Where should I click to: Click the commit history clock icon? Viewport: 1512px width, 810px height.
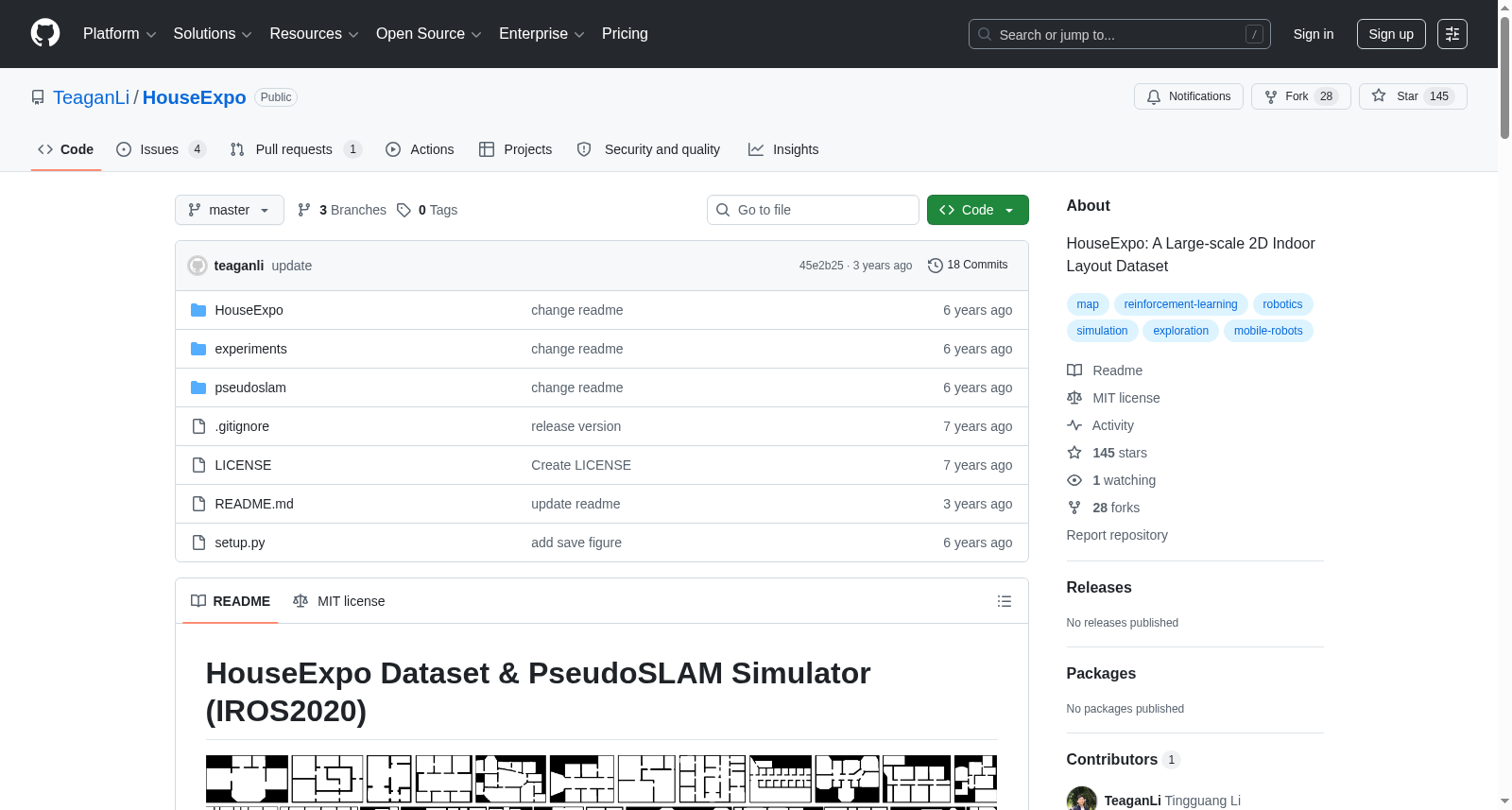936,266
